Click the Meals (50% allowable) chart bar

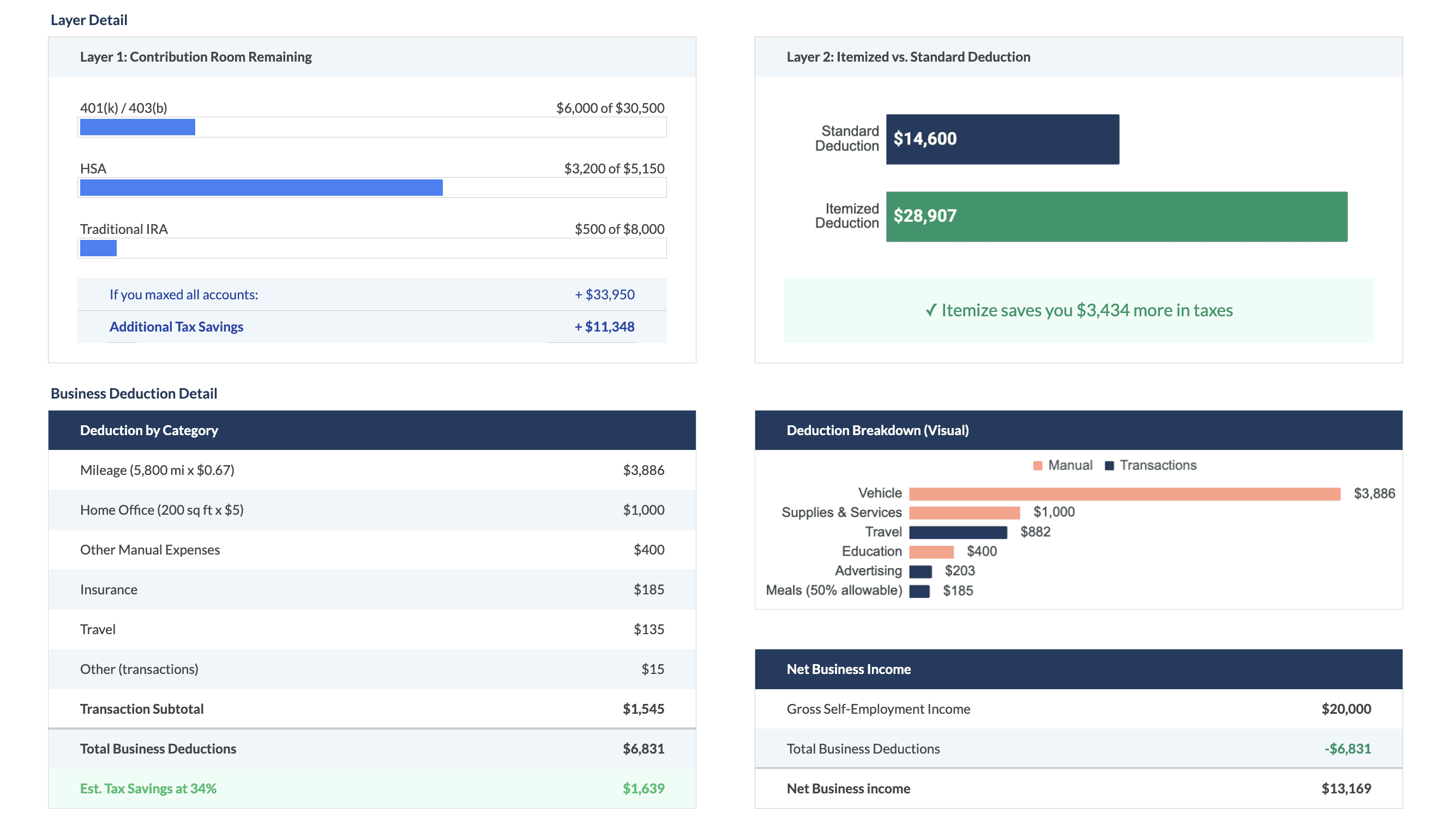[919, 591]
